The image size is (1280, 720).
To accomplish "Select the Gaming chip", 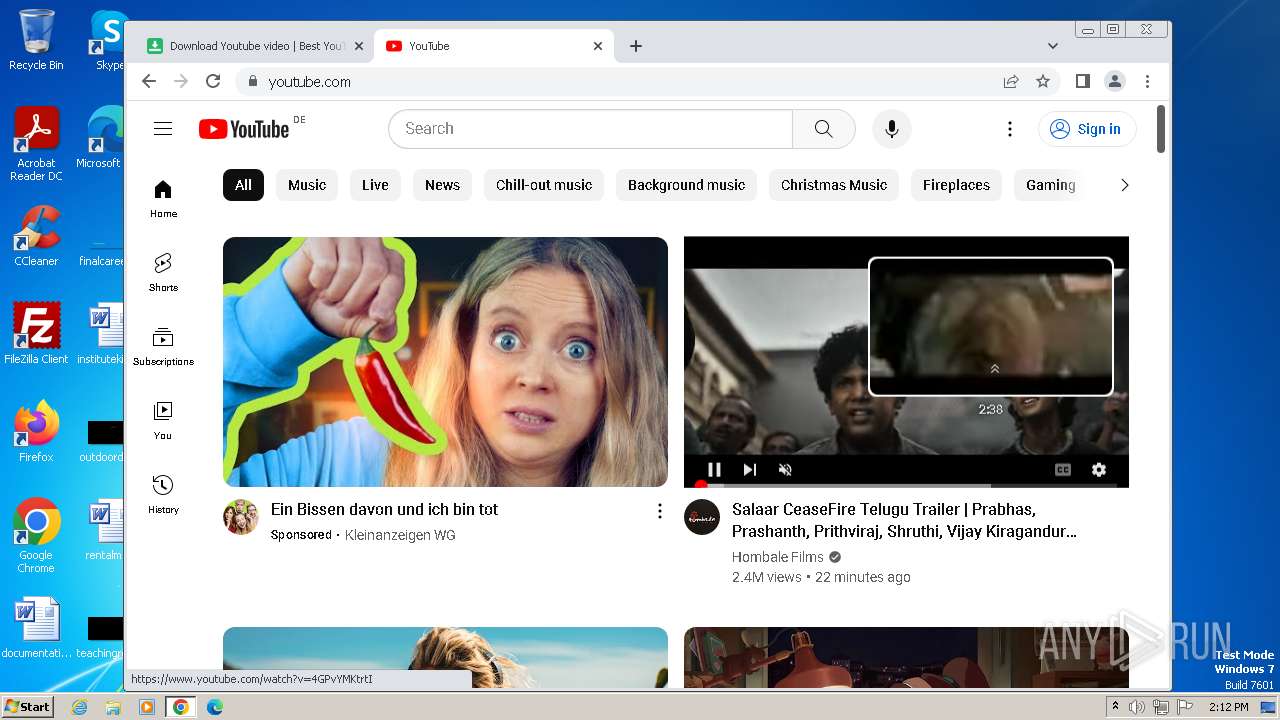I will coord(1050,185).
